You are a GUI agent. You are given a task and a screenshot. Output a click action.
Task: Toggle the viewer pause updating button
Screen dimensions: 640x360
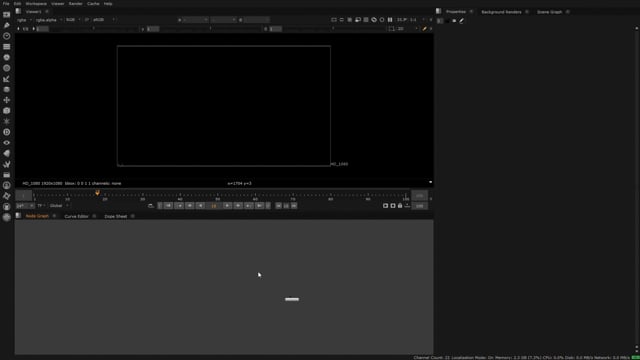click(390, 20)
